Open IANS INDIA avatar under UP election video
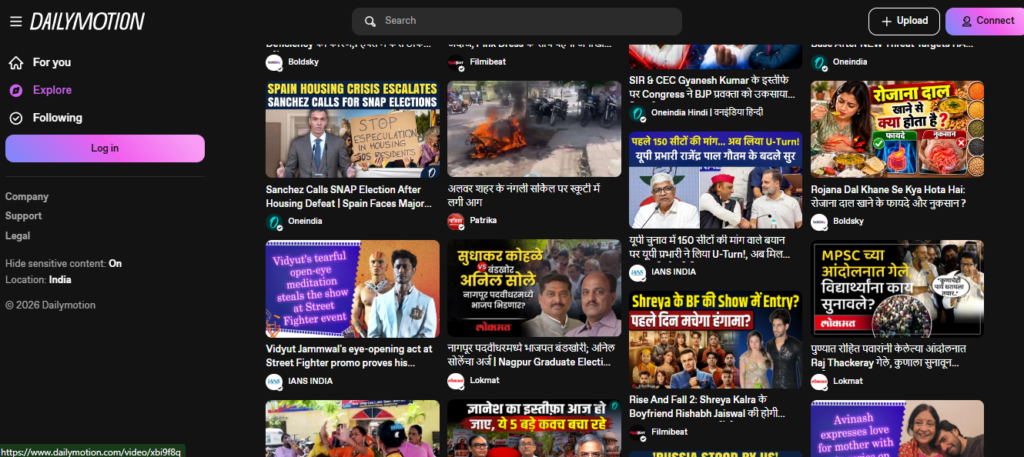Screen dimensions: 1024x457 (x=637, y=273)
